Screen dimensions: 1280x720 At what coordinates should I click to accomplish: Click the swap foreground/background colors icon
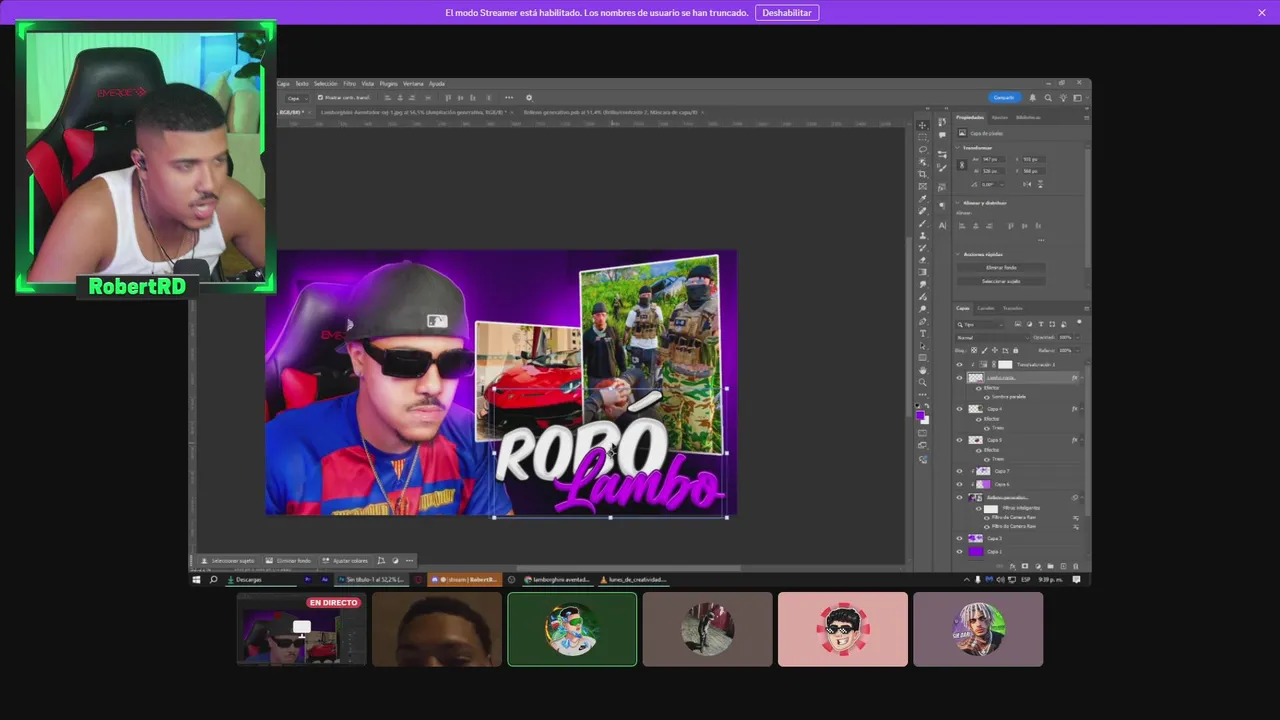pos(927,405)
